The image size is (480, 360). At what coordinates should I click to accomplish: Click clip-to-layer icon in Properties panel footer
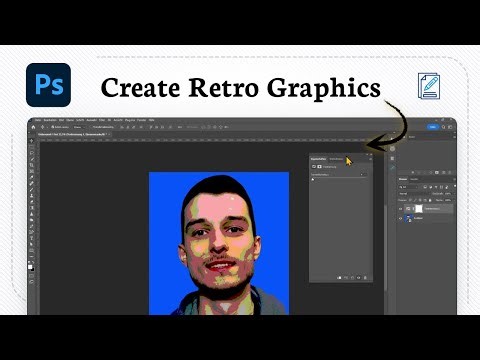(x=339, y=277)
